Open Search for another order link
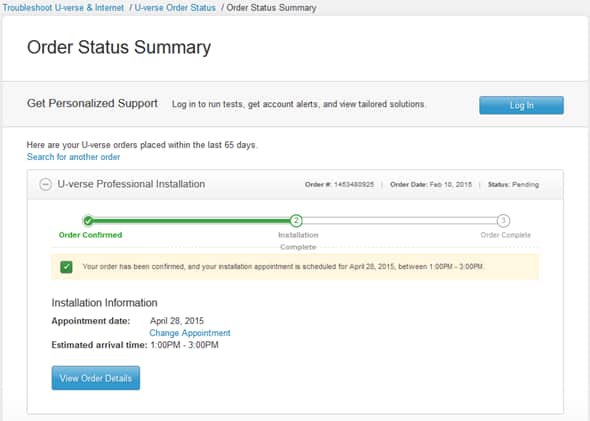Screen dimensions: 590x421 tap(73, 157)
